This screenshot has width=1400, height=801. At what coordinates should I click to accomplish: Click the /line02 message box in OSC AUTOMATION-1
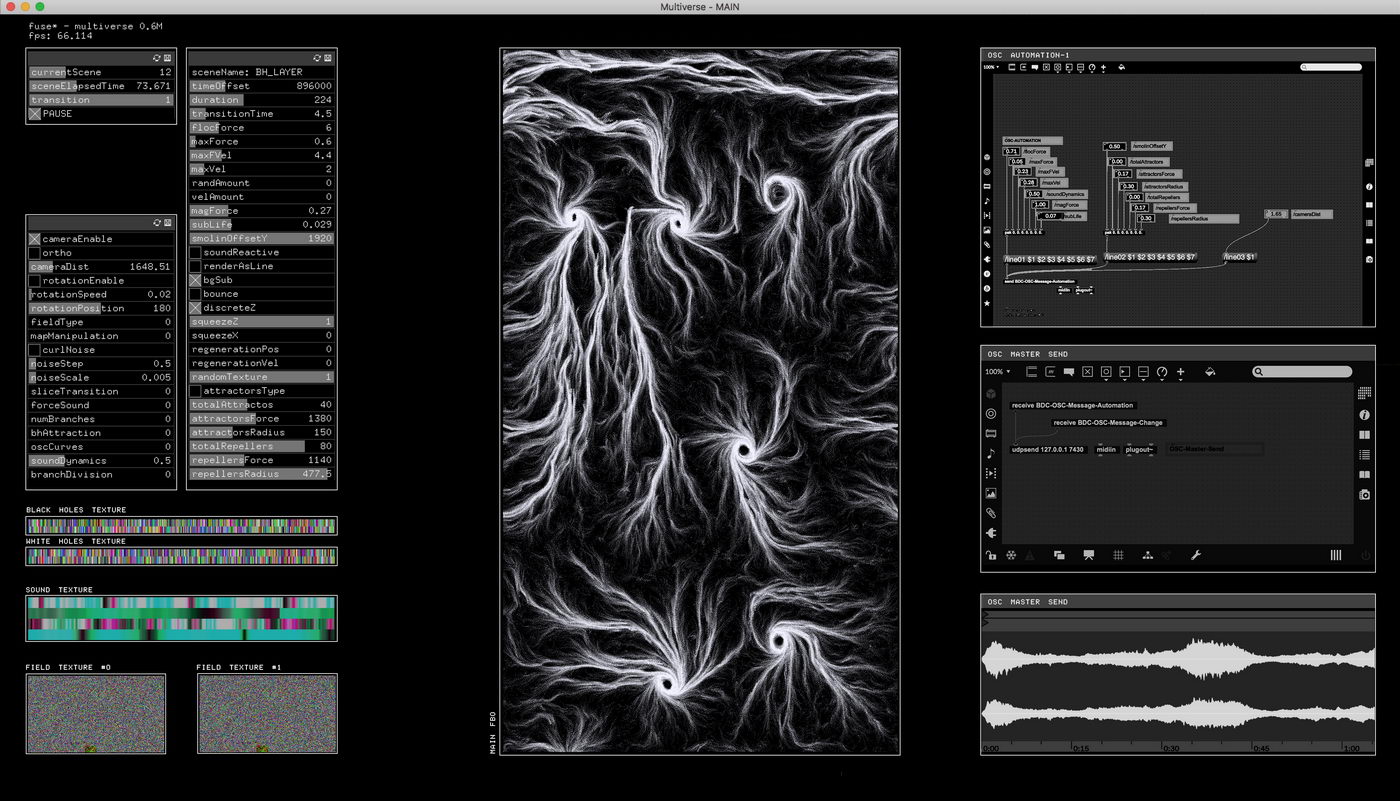click(1150, 257)
